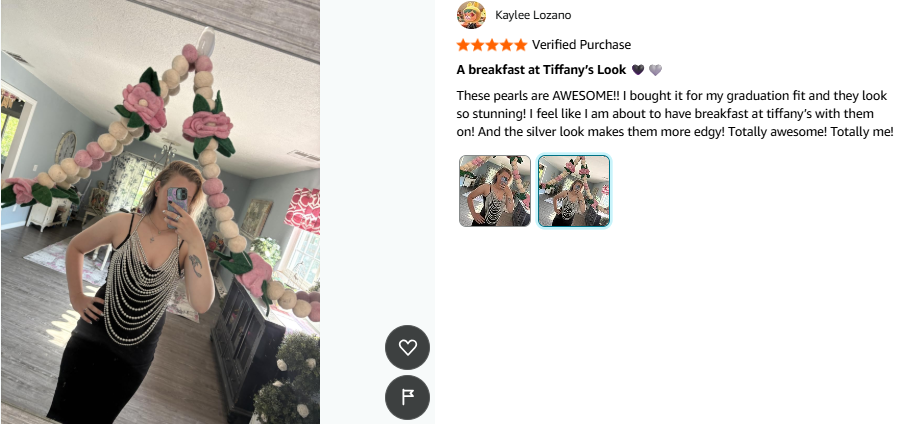
Task: Open Kaylee Lozano's profile avatar
Action: 471,15
